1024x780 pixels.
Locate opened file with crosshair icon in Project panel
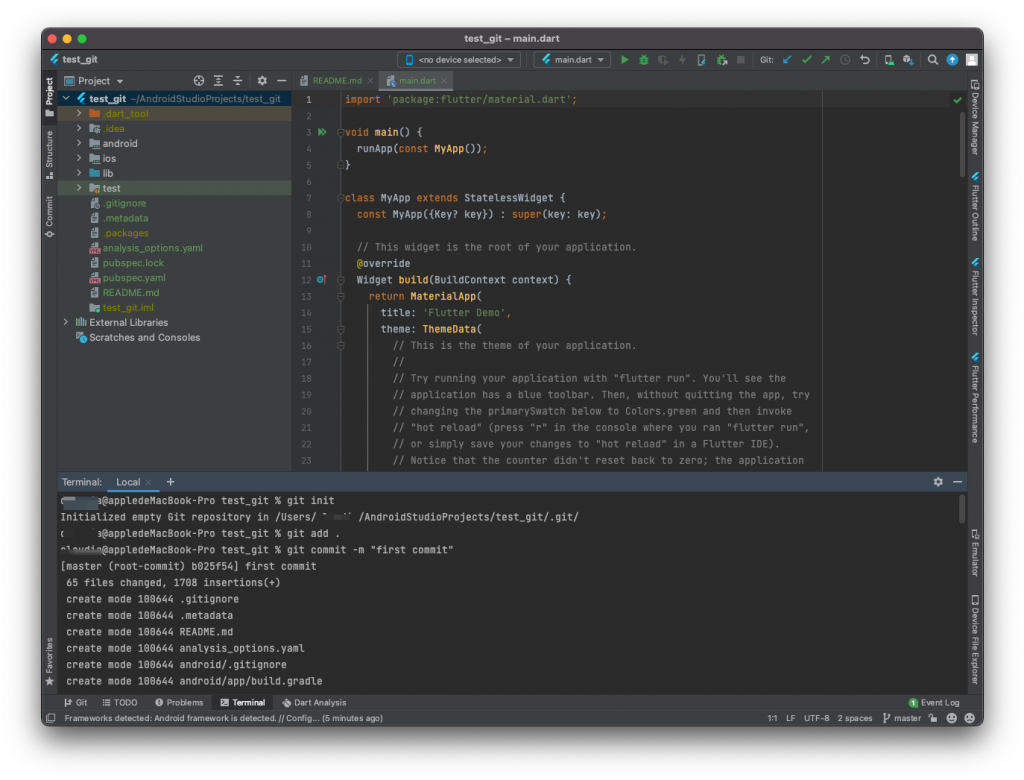[x=199, y=80]
